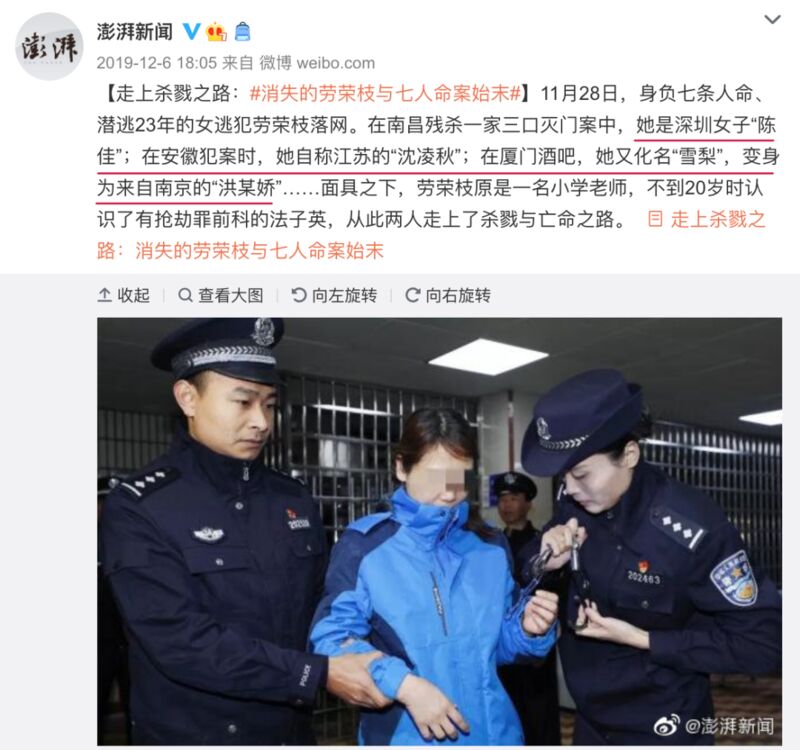Rotate the image right with 向右旋转
The image size is (800, 750).
[x=447, y=295]
